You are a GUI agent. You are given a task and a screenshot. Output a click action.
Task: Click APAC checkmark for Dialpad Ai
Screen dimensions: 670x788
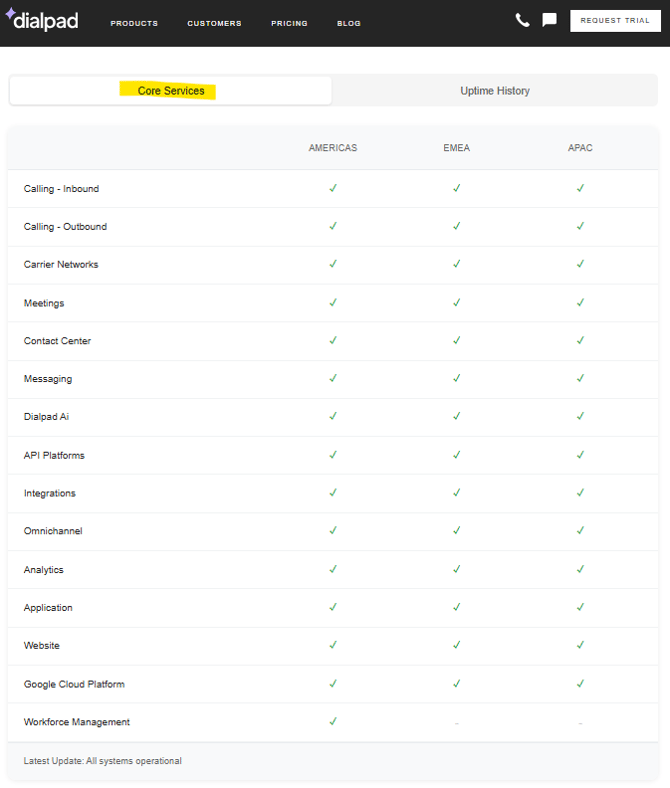[580, 416]
